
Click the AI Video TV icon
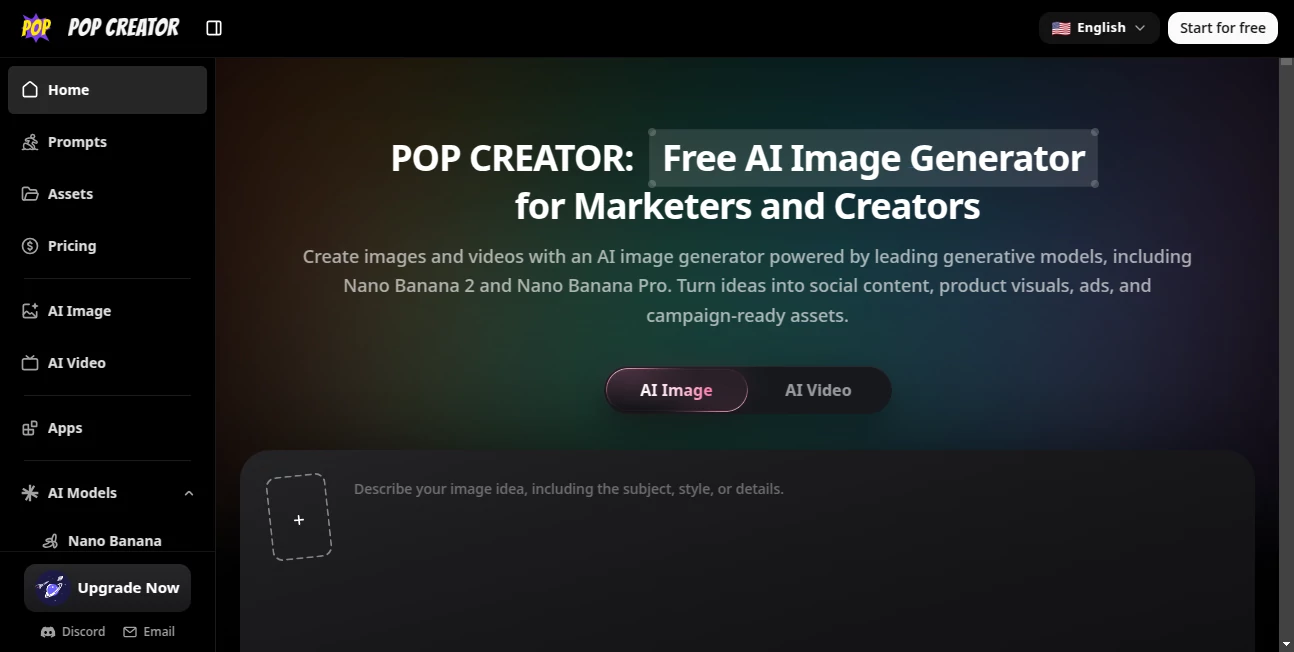point(30,363)
